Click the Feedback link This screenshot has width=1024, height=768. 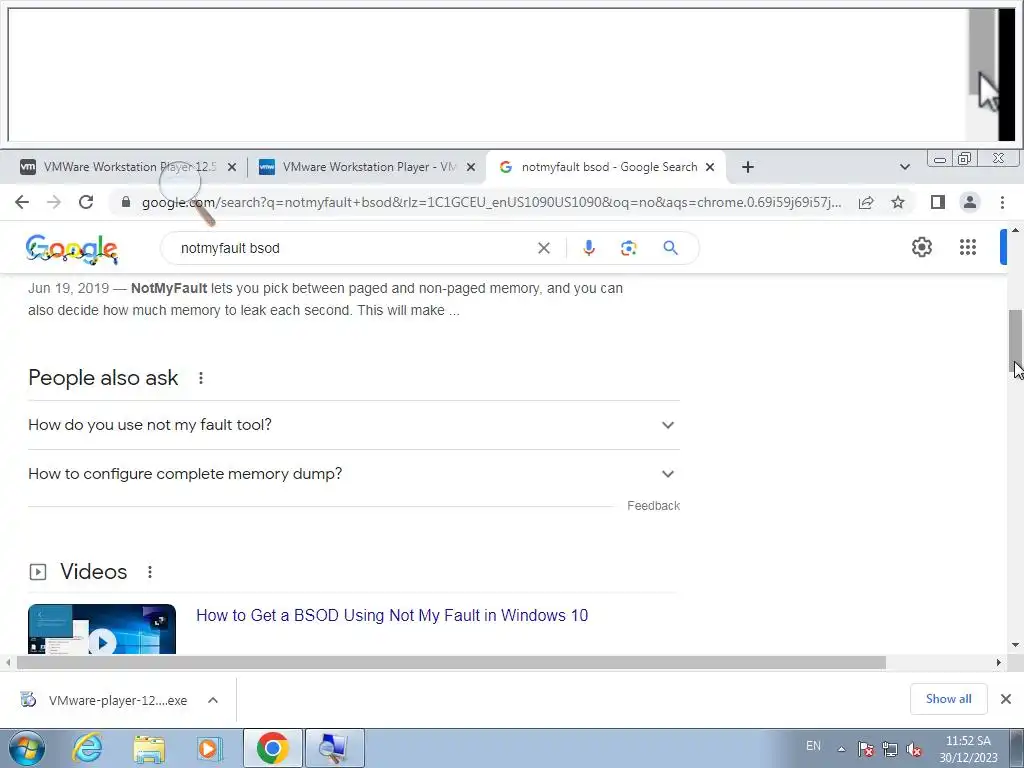[x=653, y=506]
